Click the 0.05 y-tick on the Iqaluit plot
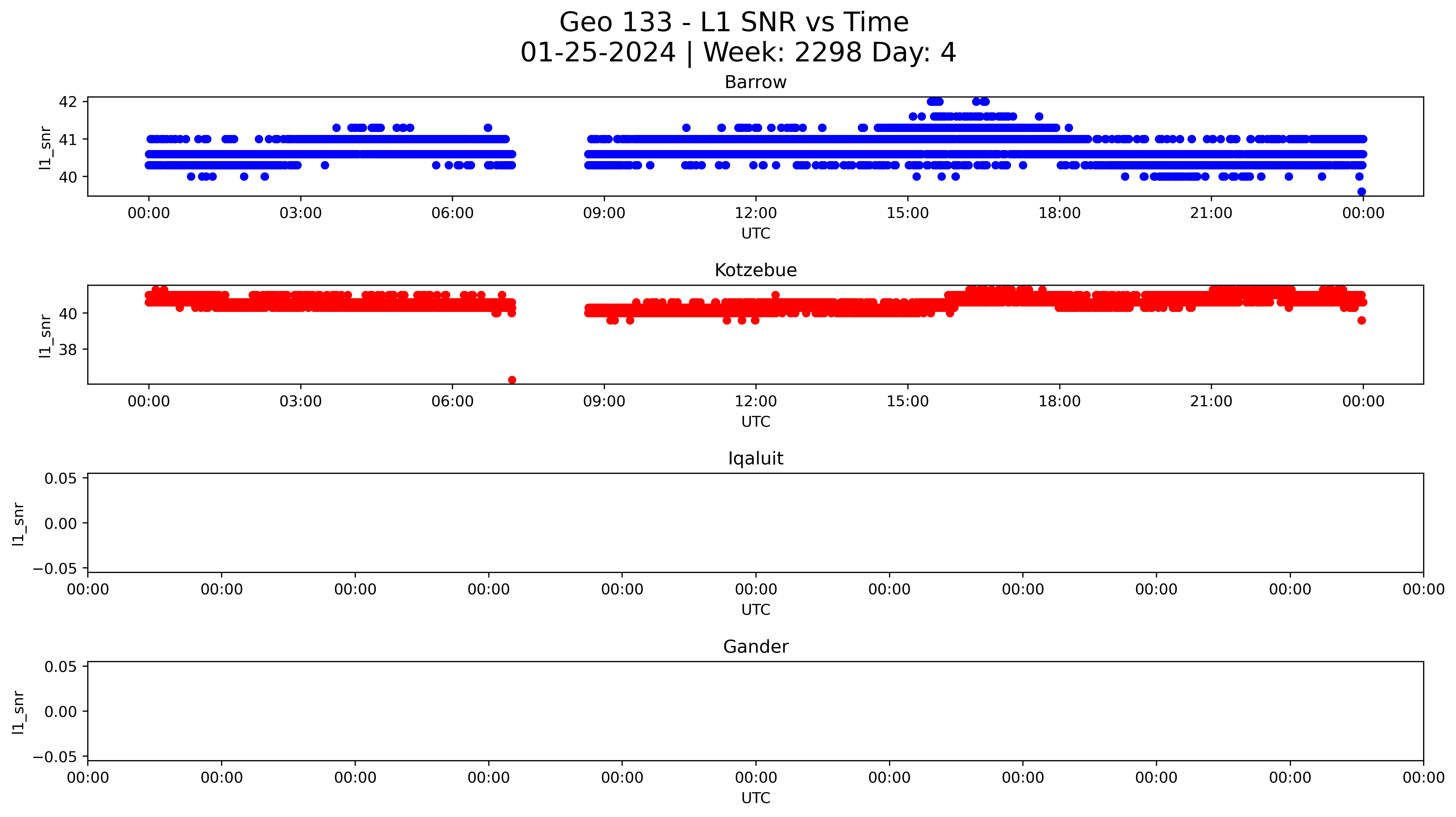This screenshot has height=817, width=1456. [61, 479]
